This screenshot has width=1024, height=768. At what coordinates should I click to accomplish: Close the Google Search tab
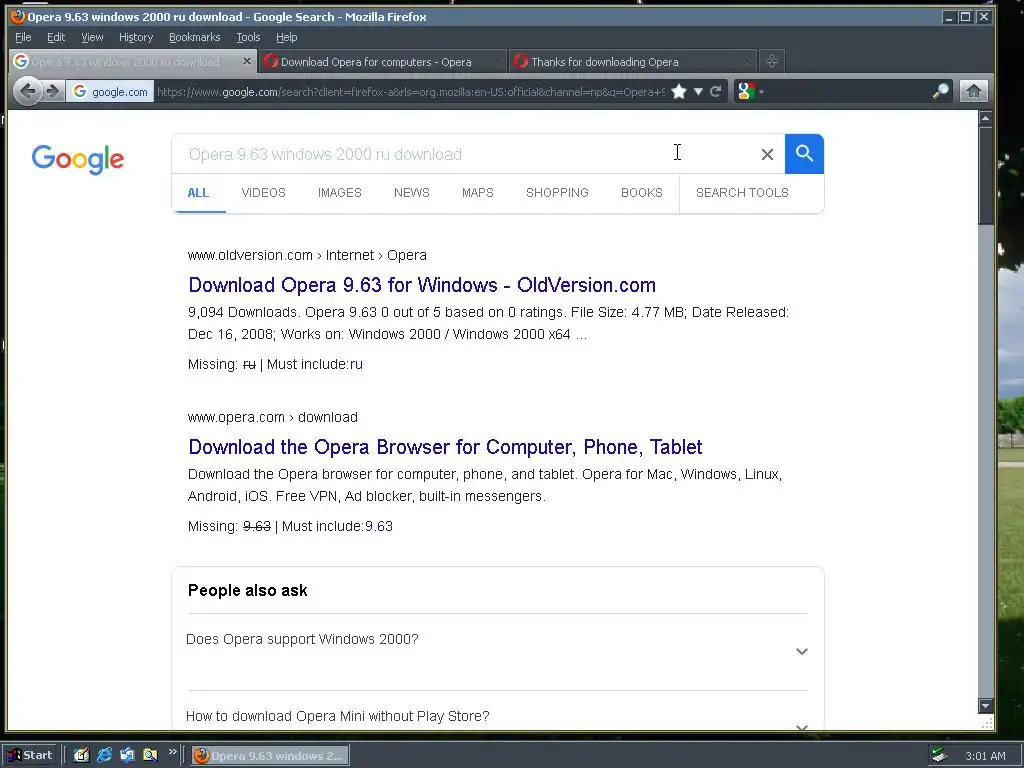click(246, 61)
